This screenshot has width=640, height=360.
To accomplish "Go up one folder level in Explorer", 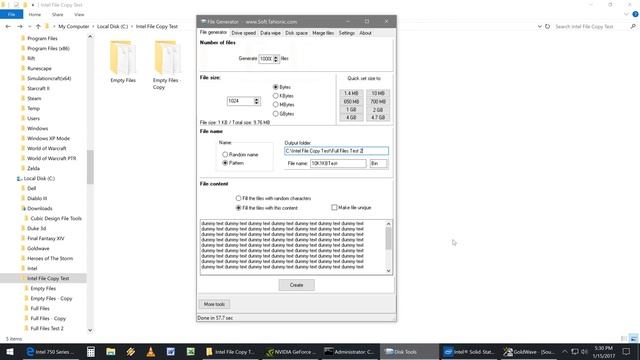I will click(38, 26).
